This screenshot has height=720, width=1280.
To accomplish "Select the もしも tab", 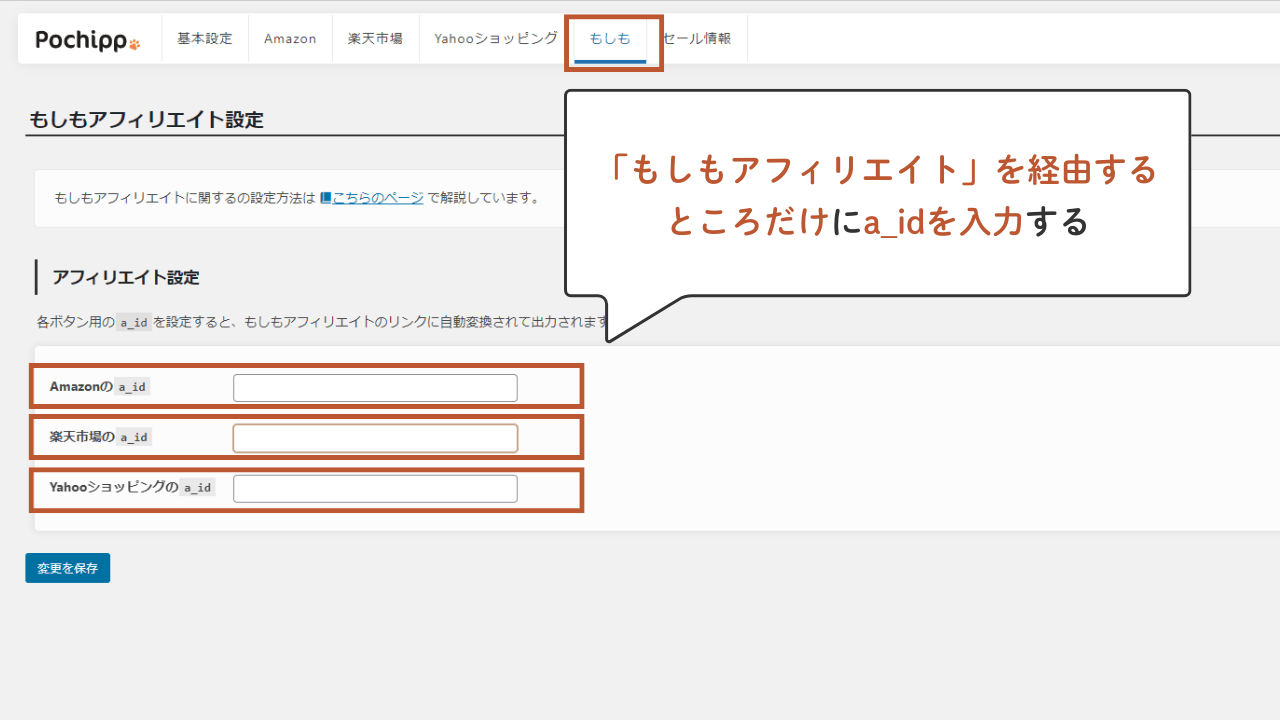I will [x=610, y=39].
